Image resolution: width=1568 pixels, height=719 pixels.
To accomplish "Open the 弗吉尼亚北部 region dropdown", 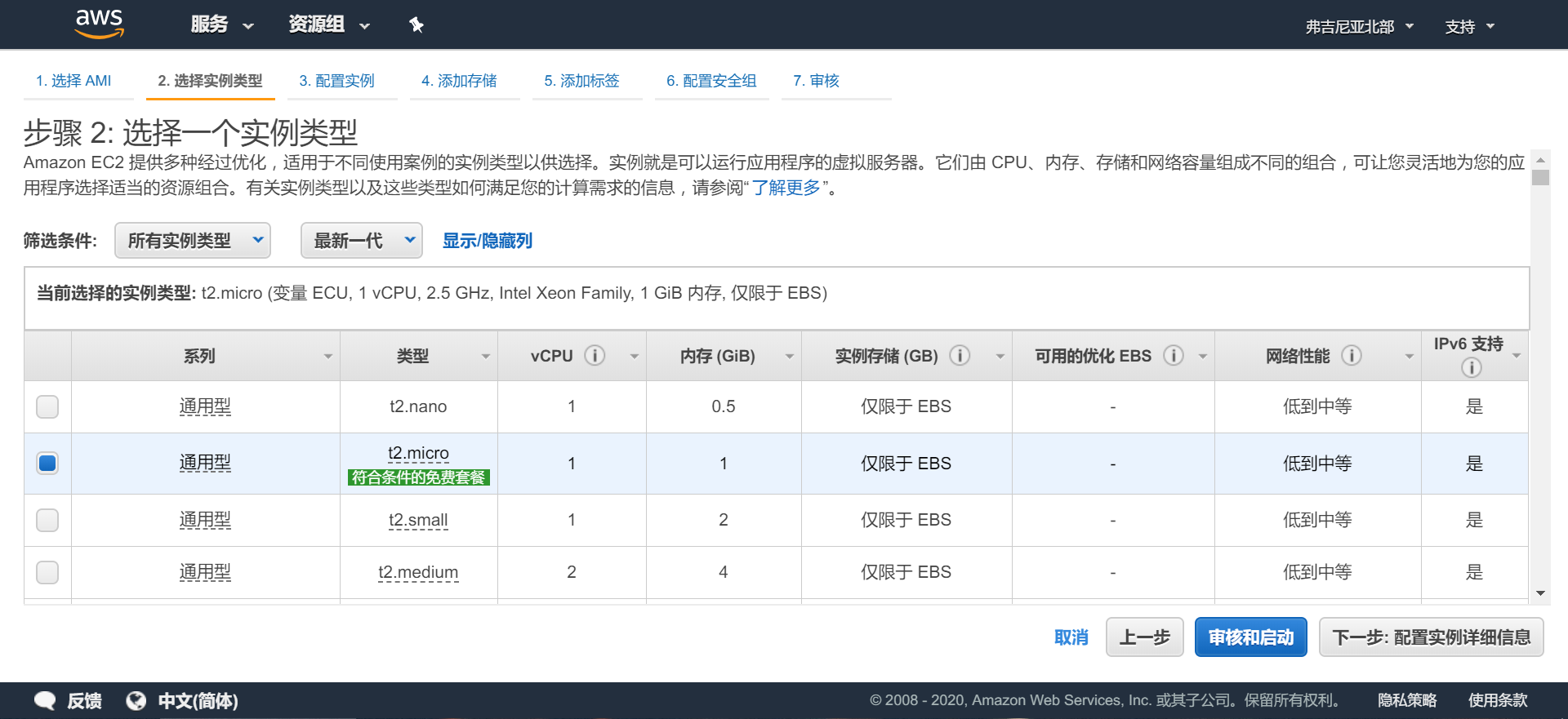I will click(x=1359, y=27).
